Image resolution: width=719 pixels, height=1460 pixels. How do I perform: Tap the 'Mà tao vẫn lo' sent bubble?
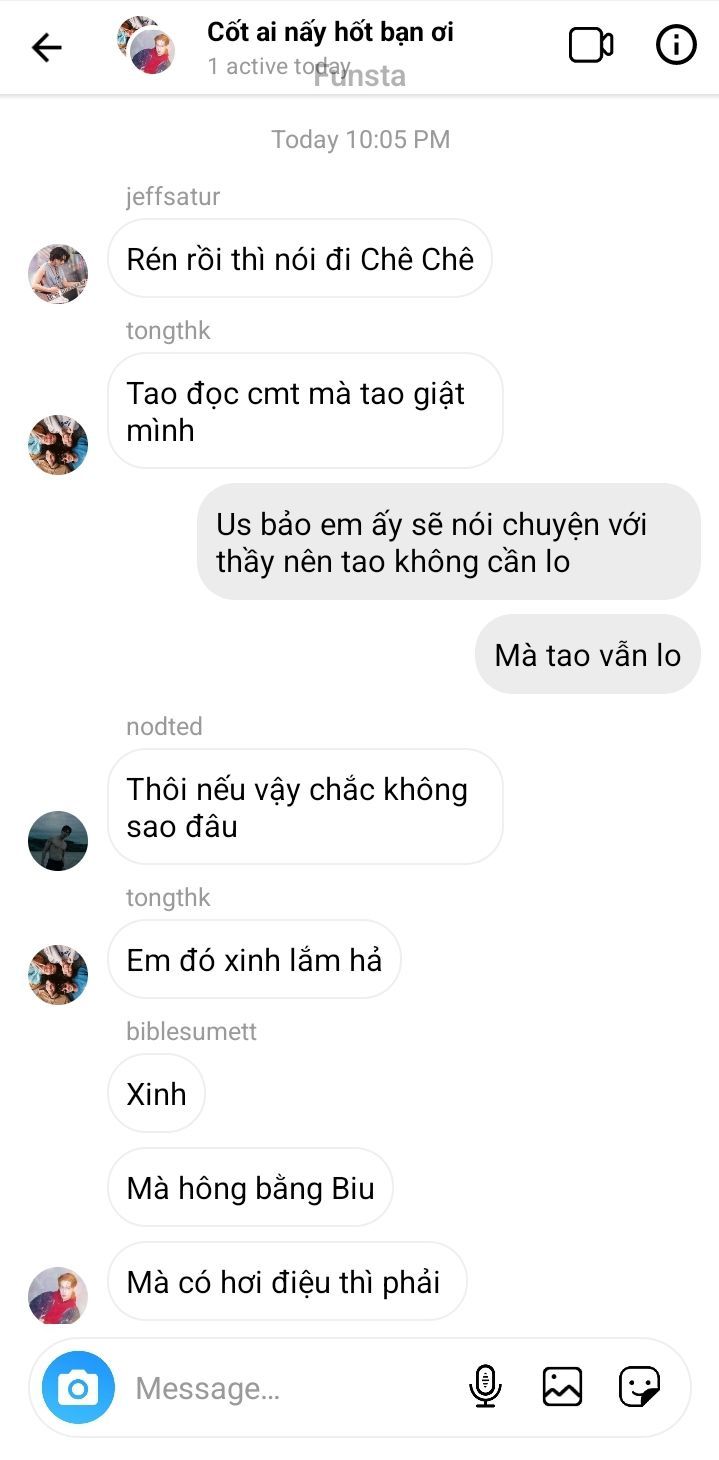coord(588,655)
